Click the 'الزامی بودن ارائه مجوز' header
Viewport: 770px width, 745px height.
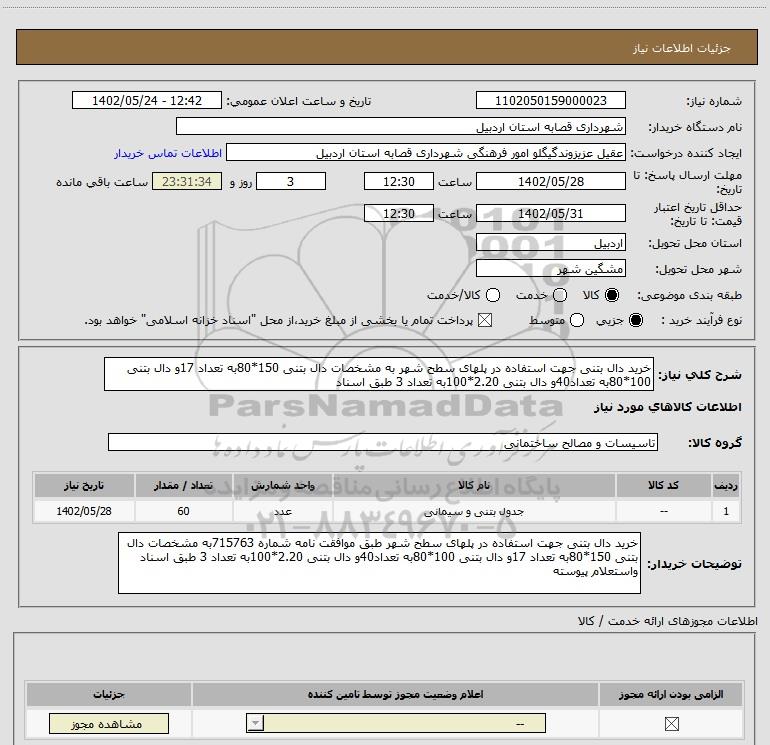tap(671, 694)
